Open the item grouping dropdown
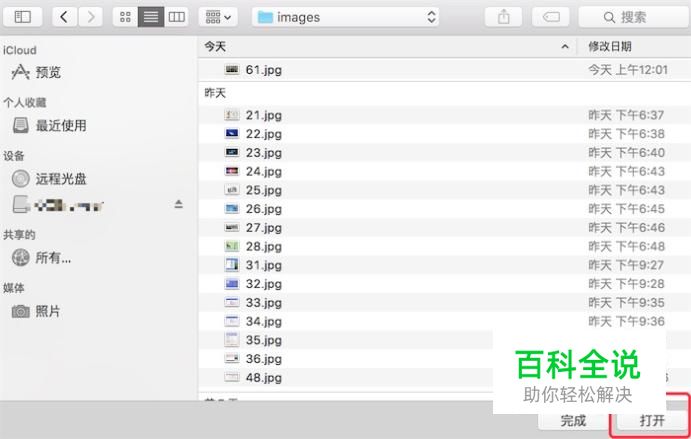Viewport: 691px width, 439px height. coord(217,17)
